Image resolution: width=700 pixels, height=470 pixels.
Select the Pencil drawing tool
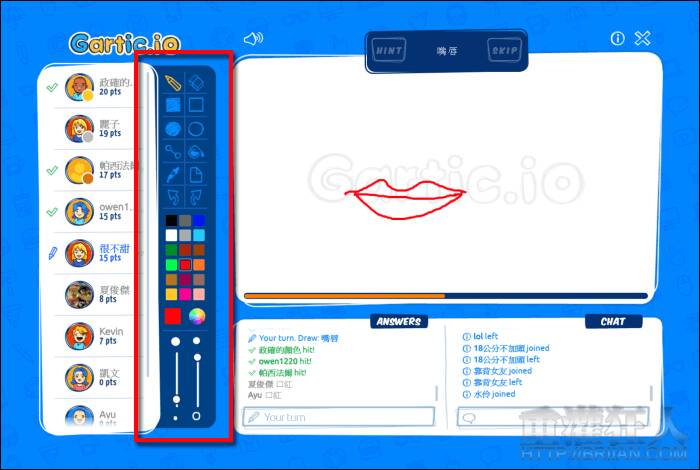click(173, 83)
